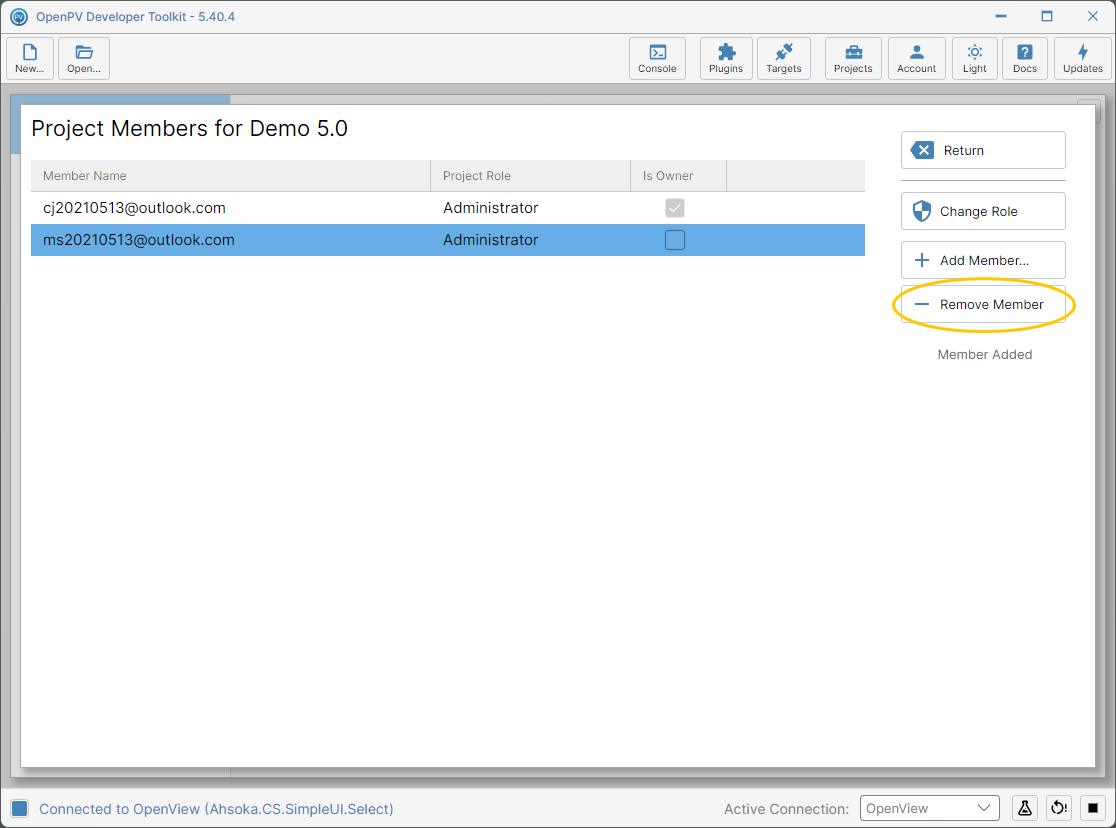Open the Projects toolbox icon
The width and height of the screenshot is (1116, 828).
[853, 58]
